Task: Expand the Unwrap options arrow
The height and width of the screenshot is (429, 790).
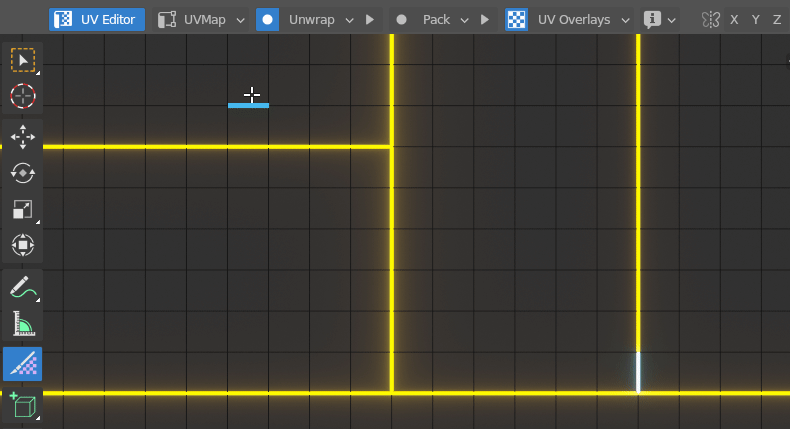Action: point(349,20)
